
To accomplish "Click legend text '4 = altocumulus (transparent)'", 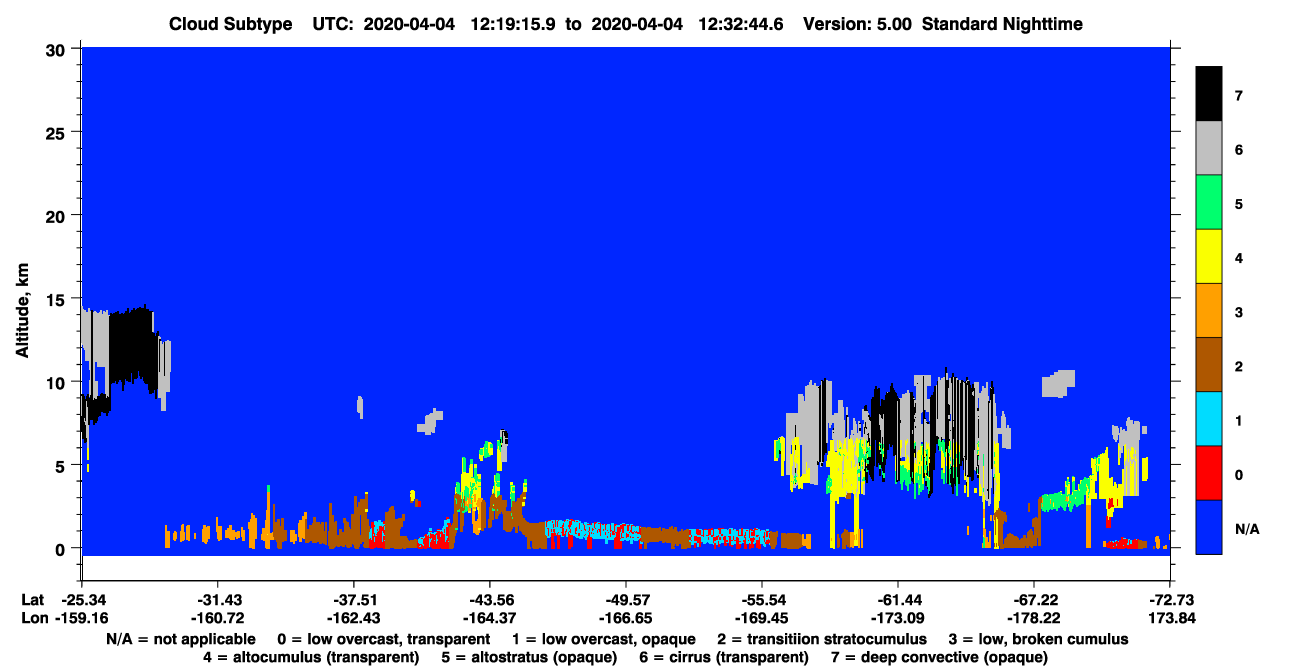I will point(311,657).
